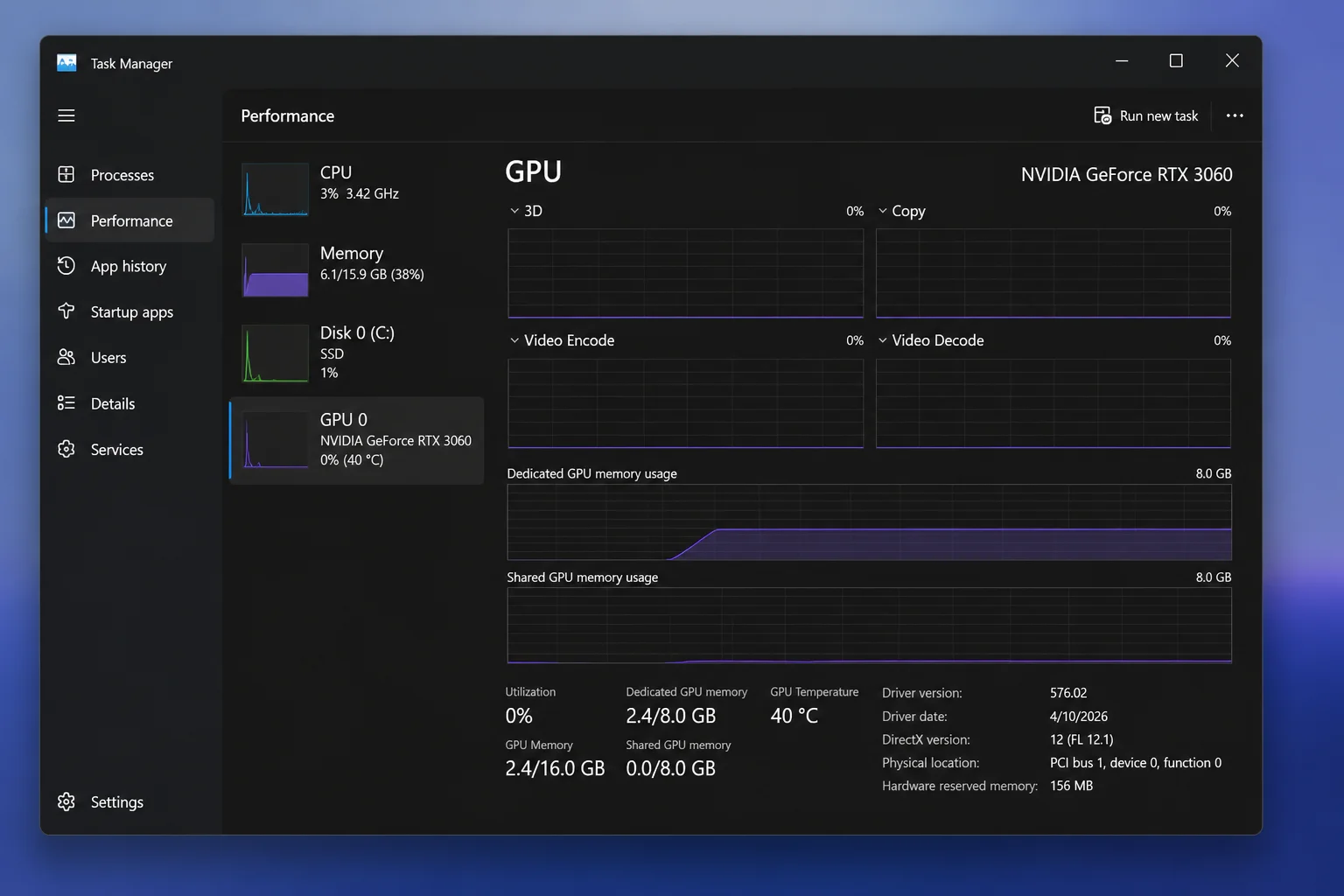The image size is (1344, 896).
Task: Click the 156 MB hardware reserved value
Action: tap(1071, 786)
